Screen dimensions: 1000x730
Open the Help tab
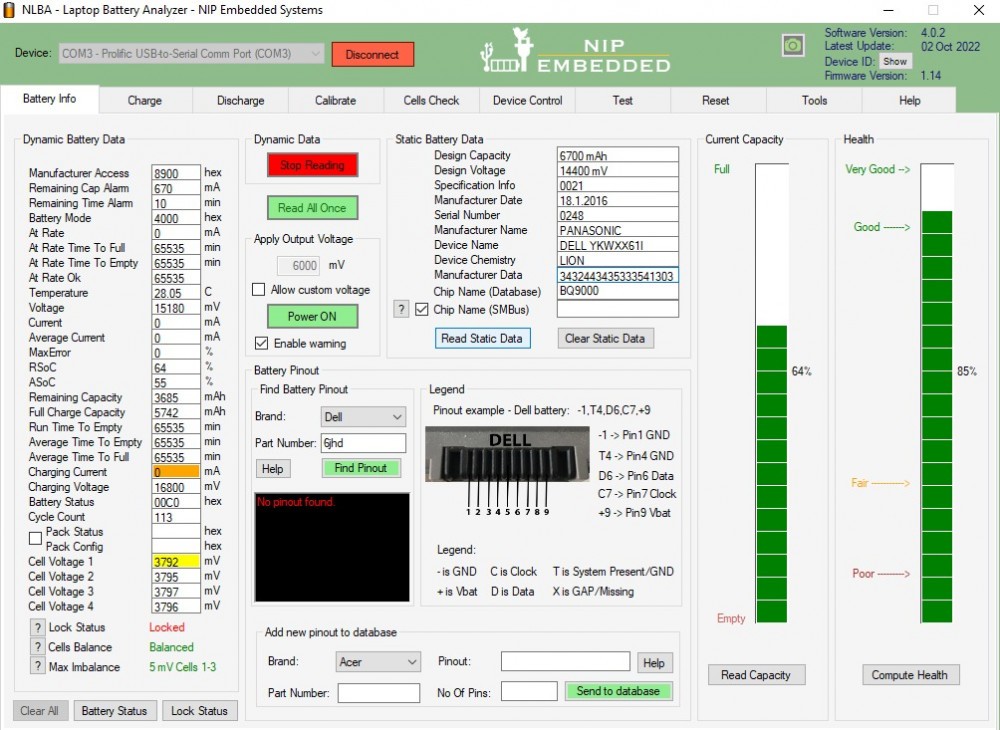point(909,101)
